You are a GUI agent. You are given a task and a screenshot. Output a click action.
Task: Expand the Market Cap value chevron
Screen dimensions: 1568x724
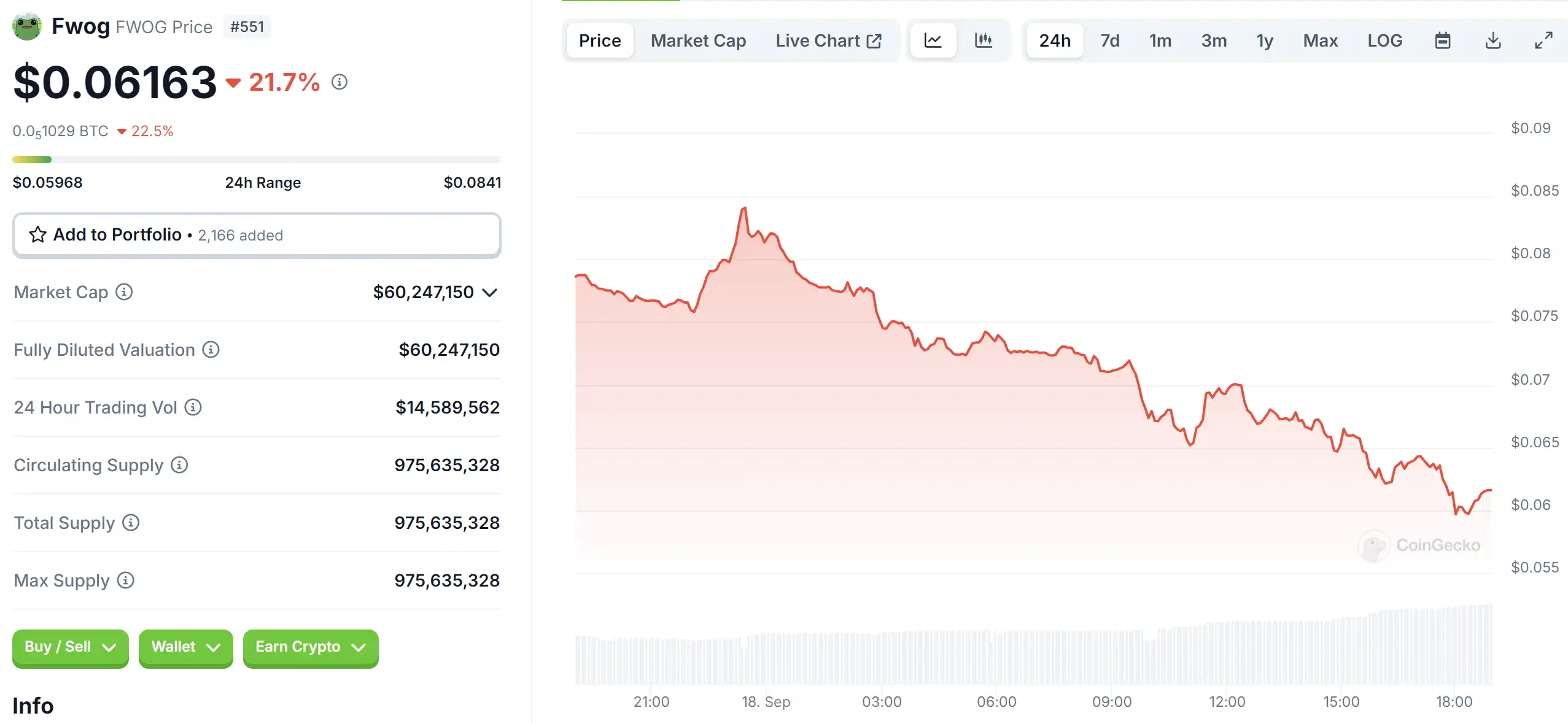(489, 293)
